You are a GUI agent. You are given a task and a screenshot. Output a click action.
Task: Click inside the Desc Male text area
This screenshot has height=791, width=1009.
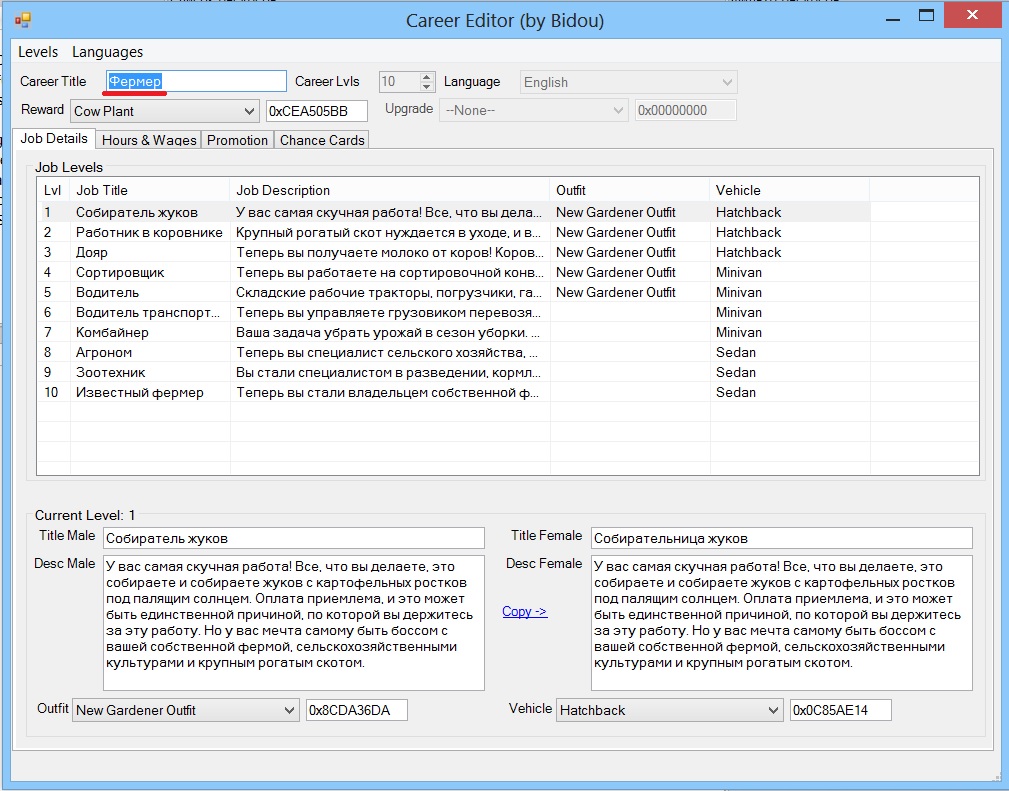click(293, 622)
